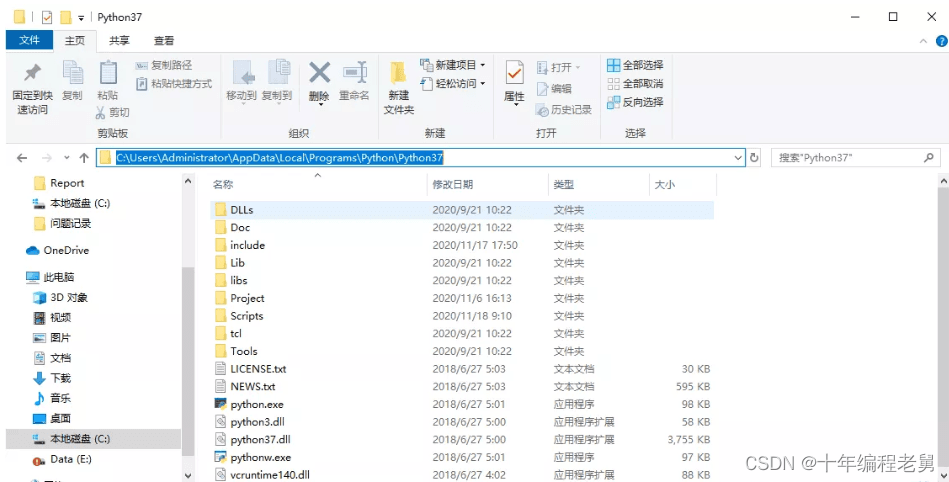Click History (历史记录) icon

pyautogui.click(x=542, y=110)
